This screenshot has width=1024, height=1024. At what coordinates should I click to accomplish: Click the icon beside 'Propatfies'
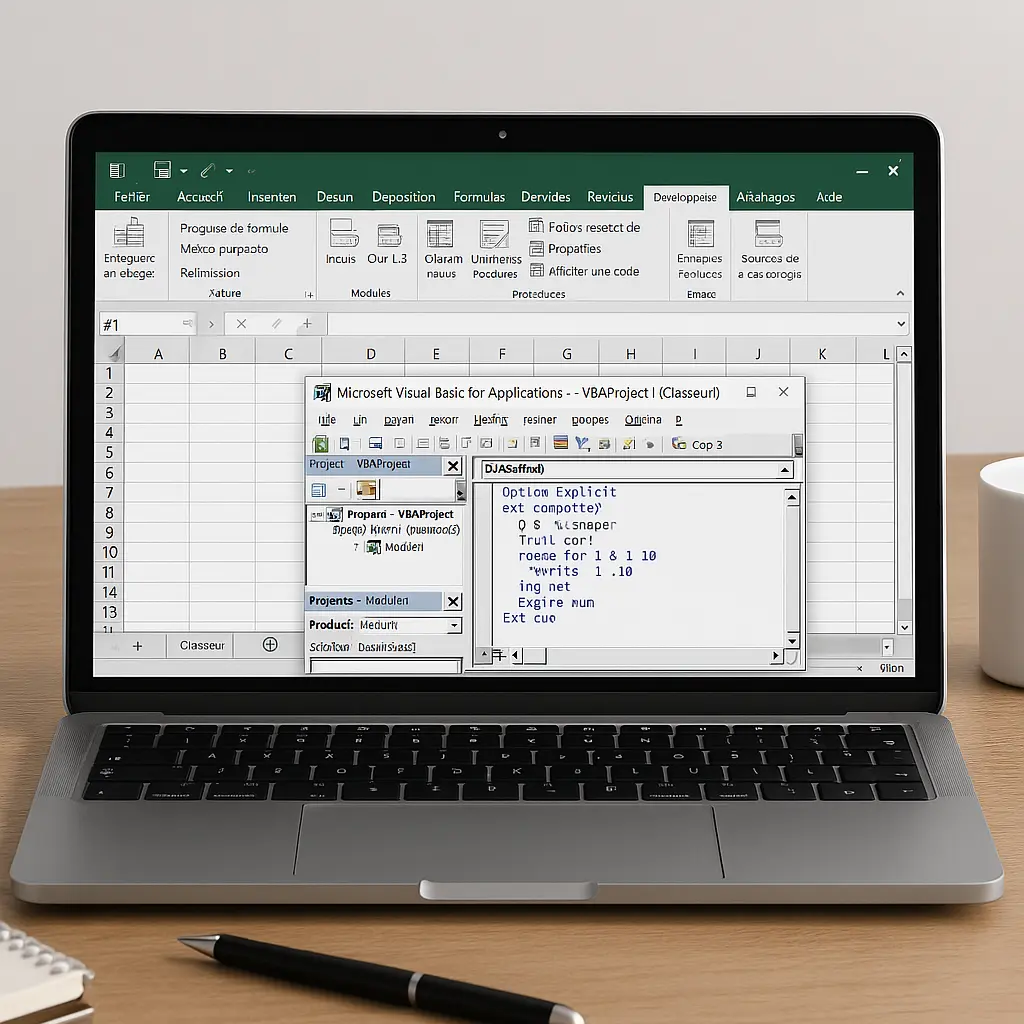tap(536, 248)
